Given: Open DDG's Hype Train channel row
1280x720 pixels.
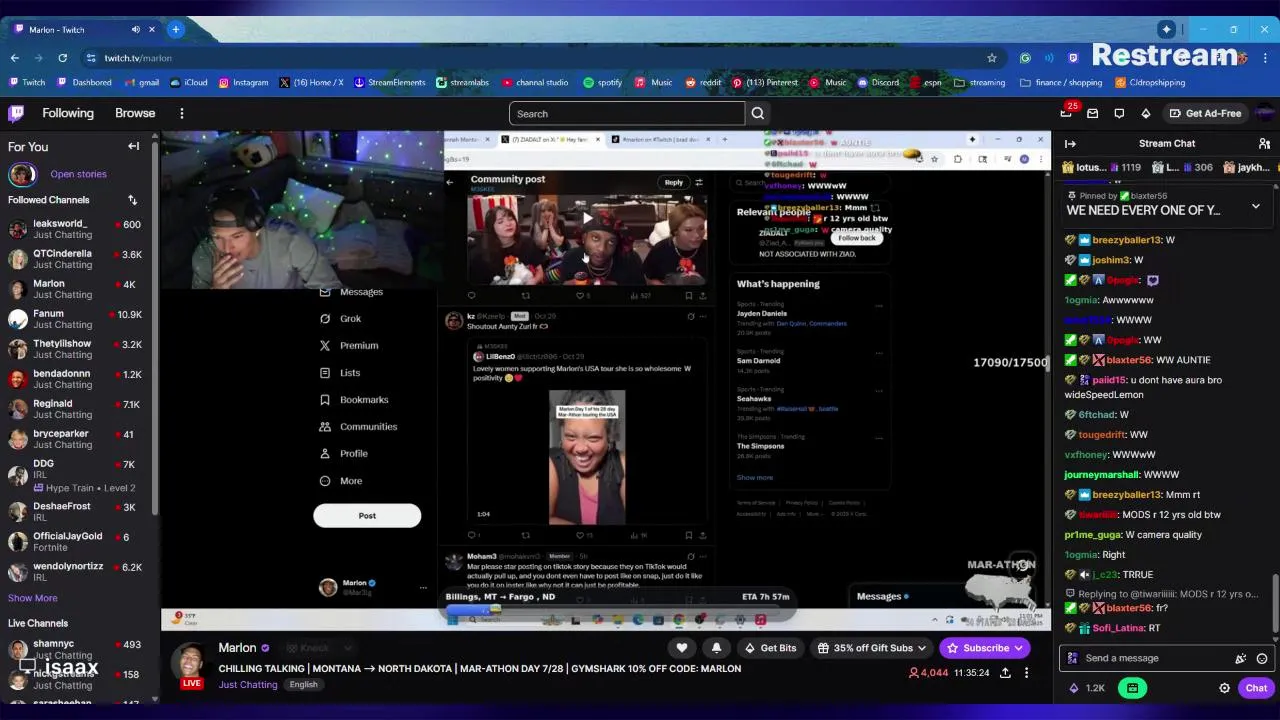Looking at the screenshot, I should (x=76, y=475).
